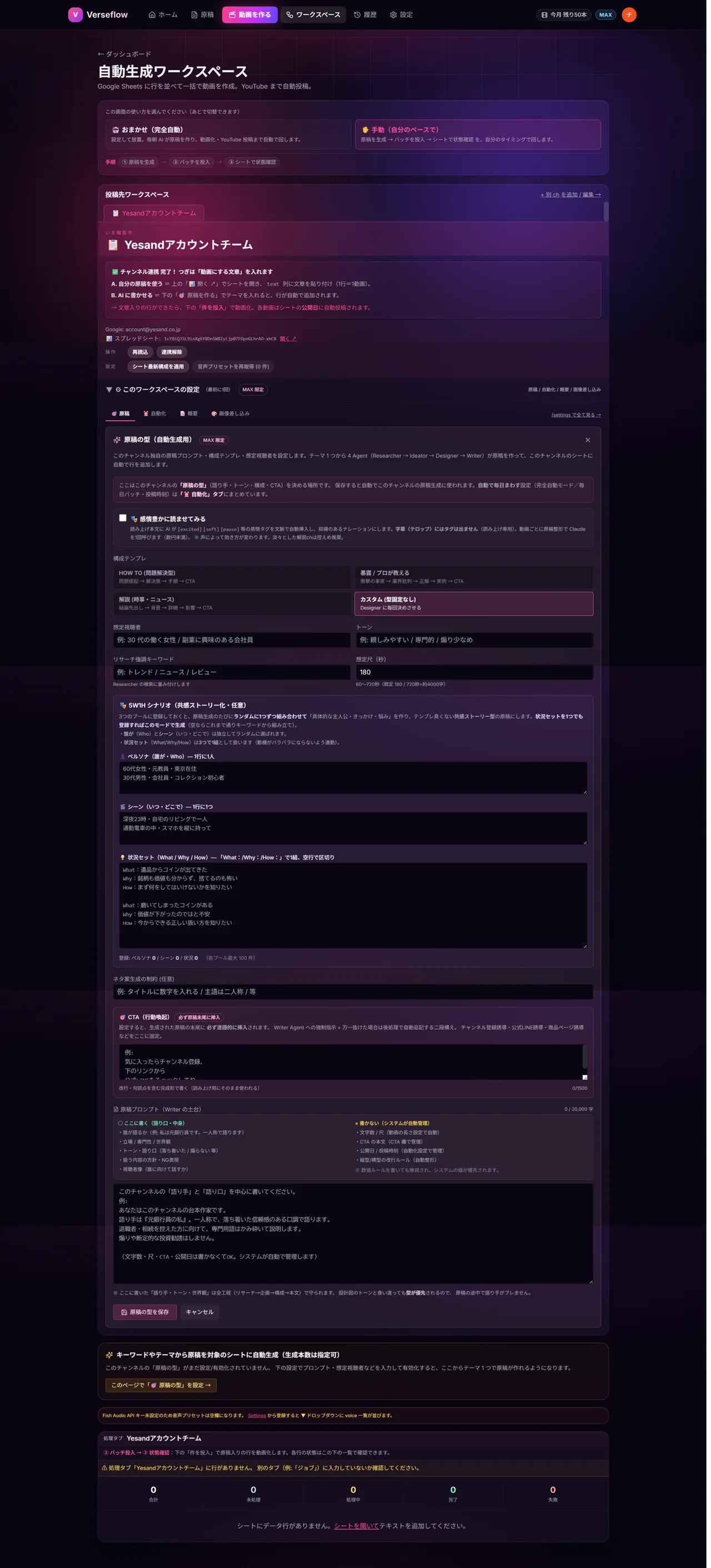Image resolution: width=711 pixels, height=1568 pixels.
Task: Collapse このワークスペースの設定 section
Action: tap(109, 390)
